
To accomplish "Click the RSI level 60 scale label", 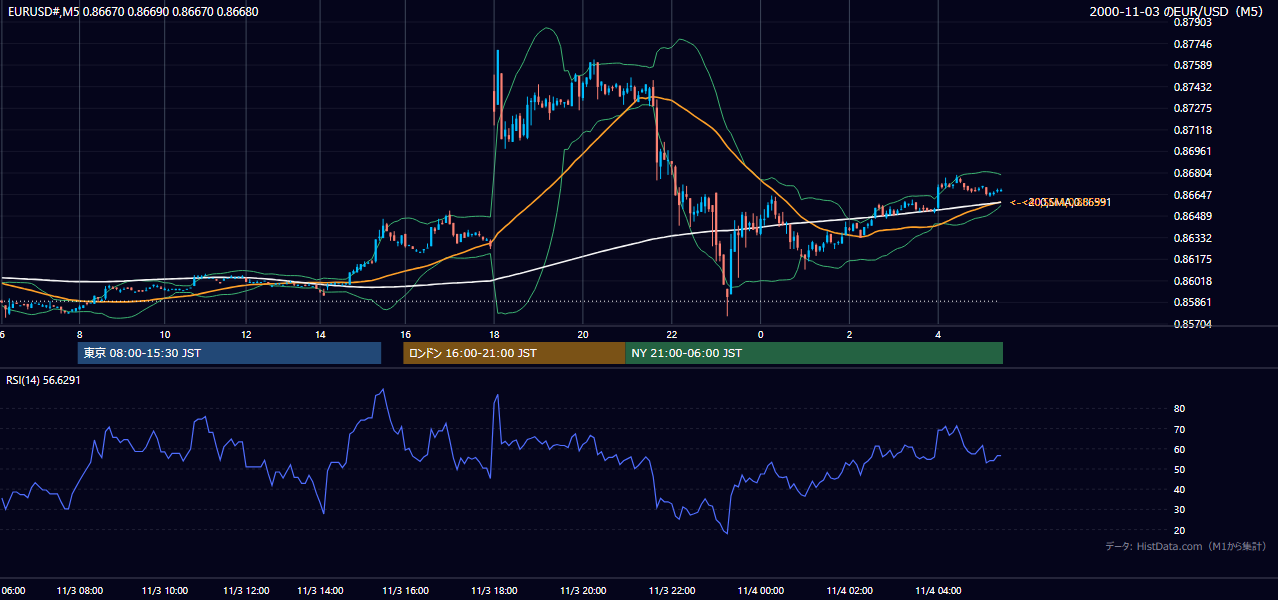I will pyautogui.click(x=1180, y=449).
